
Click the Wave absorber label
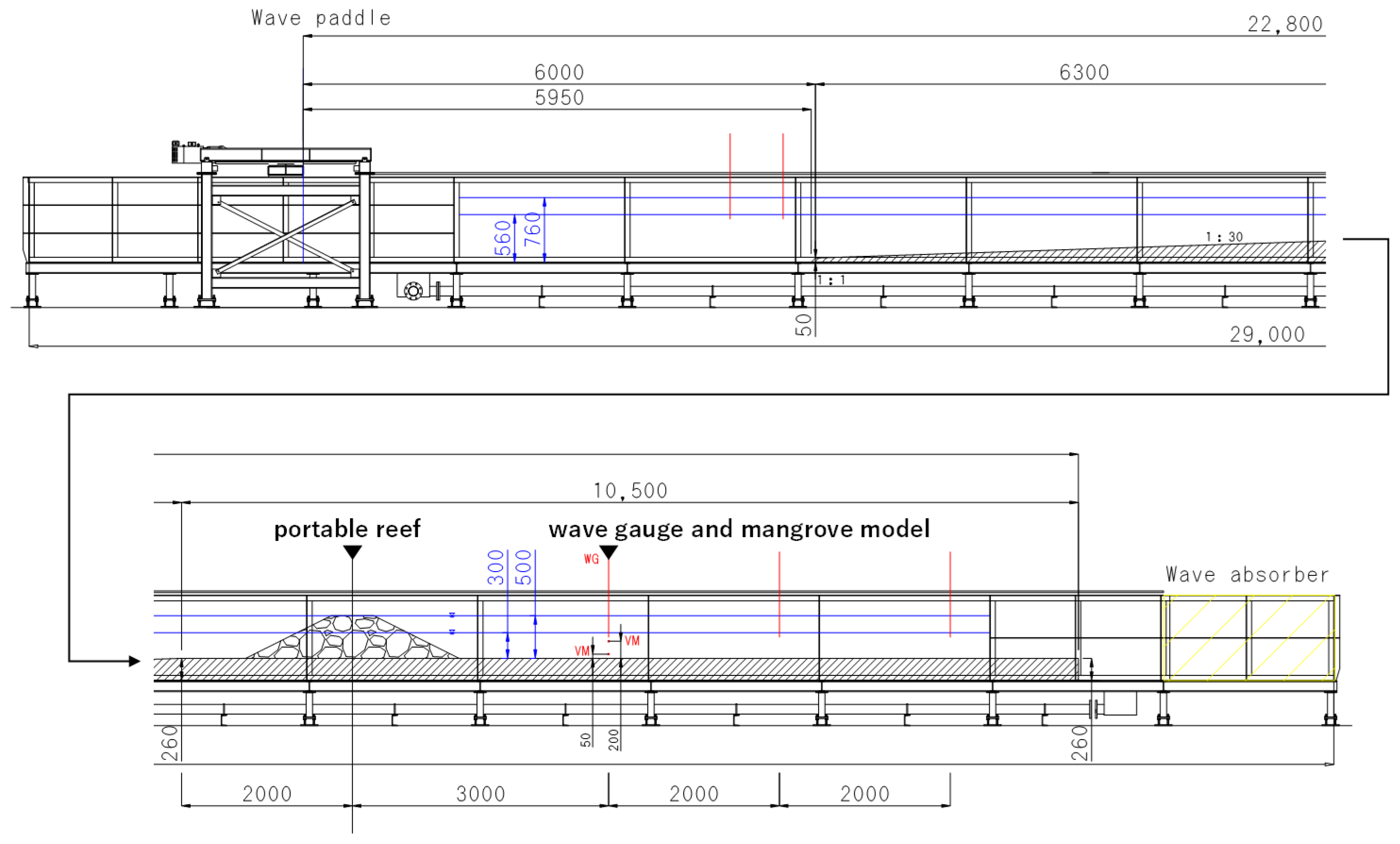[x=1247, y=575]
